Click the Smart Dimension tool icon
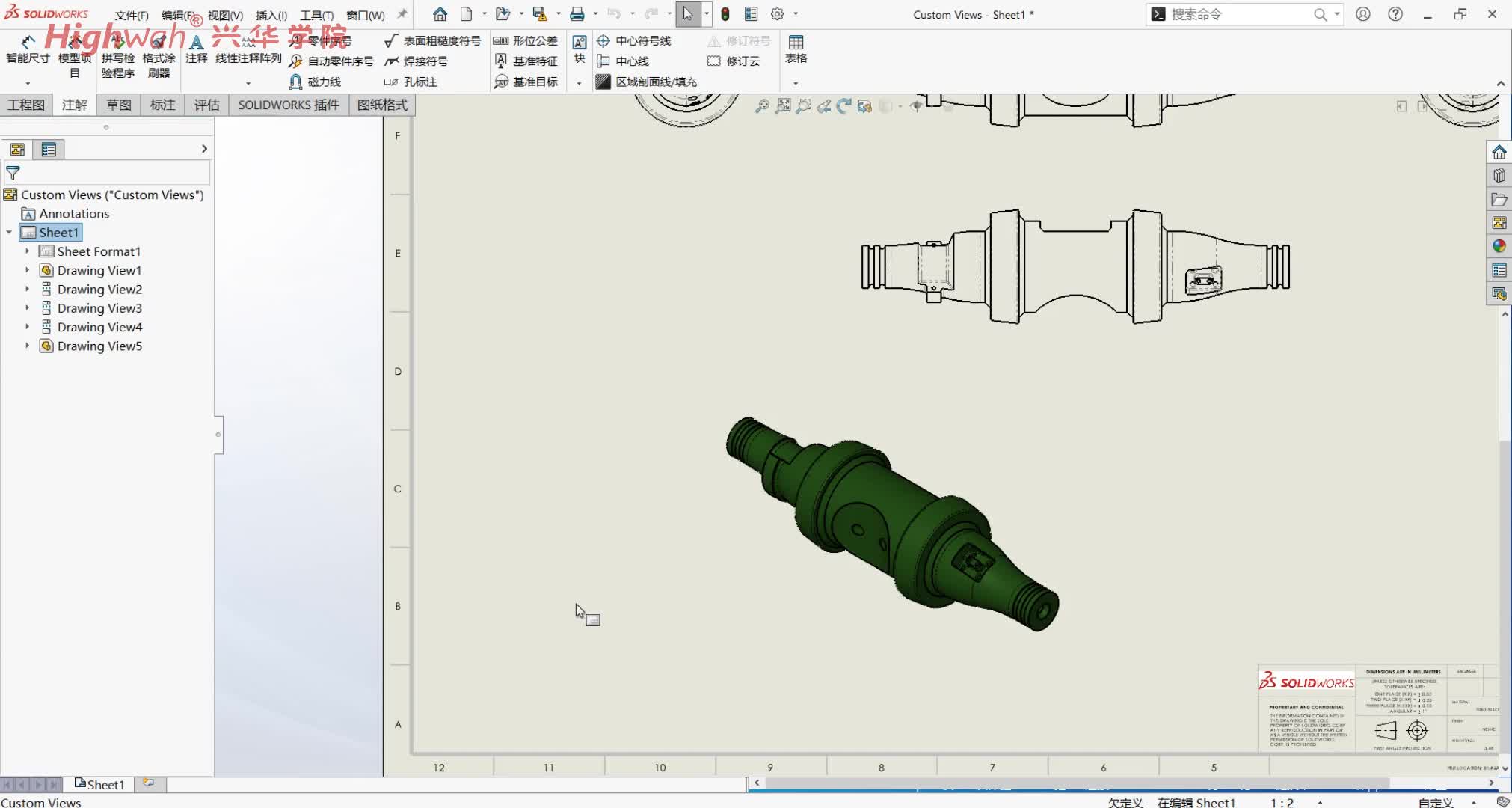Screen dimensions: 1512x808 [28, 43]
